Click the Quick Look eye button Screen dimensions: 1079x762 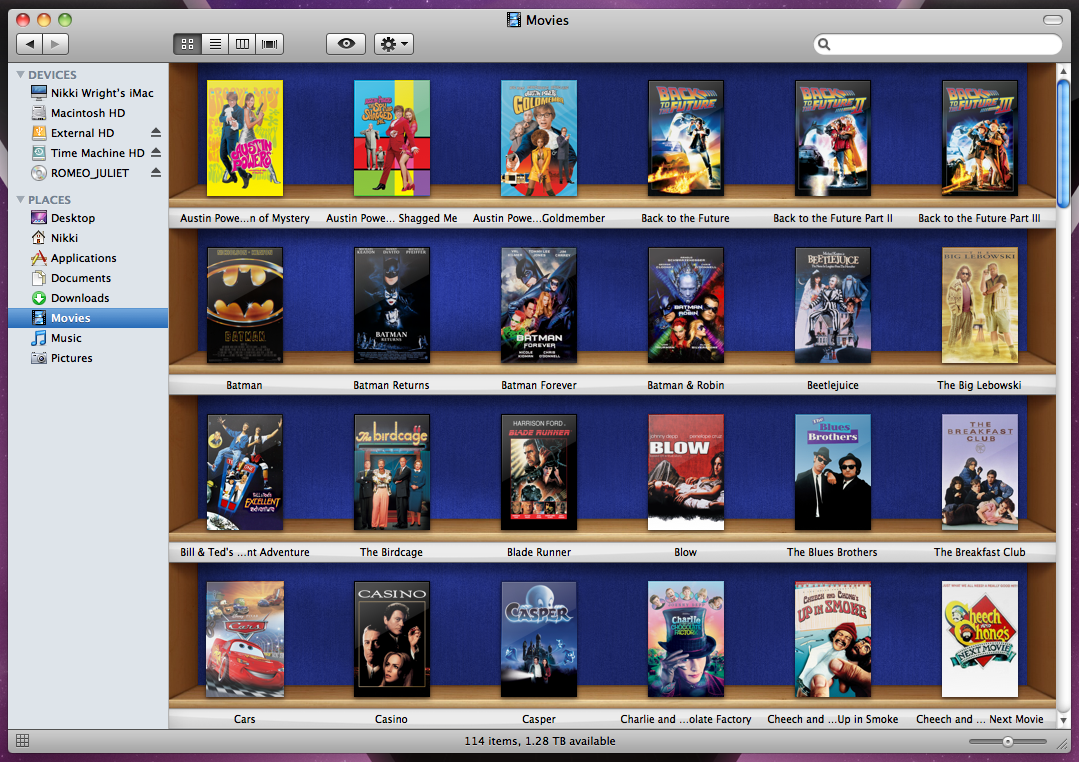(x=346, y=44)
